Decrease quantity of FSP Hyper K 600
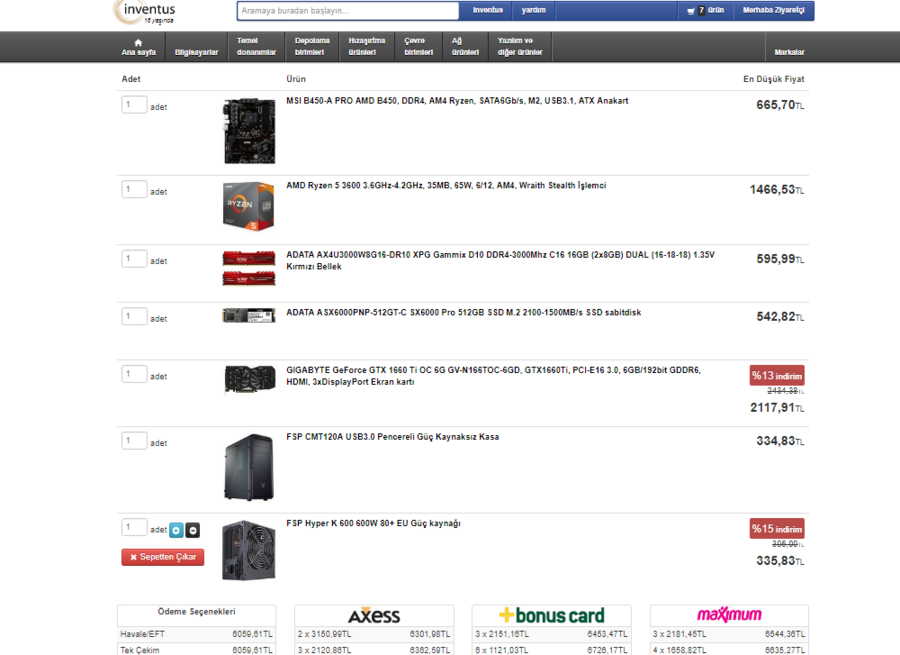 click(x=193, y=530)
